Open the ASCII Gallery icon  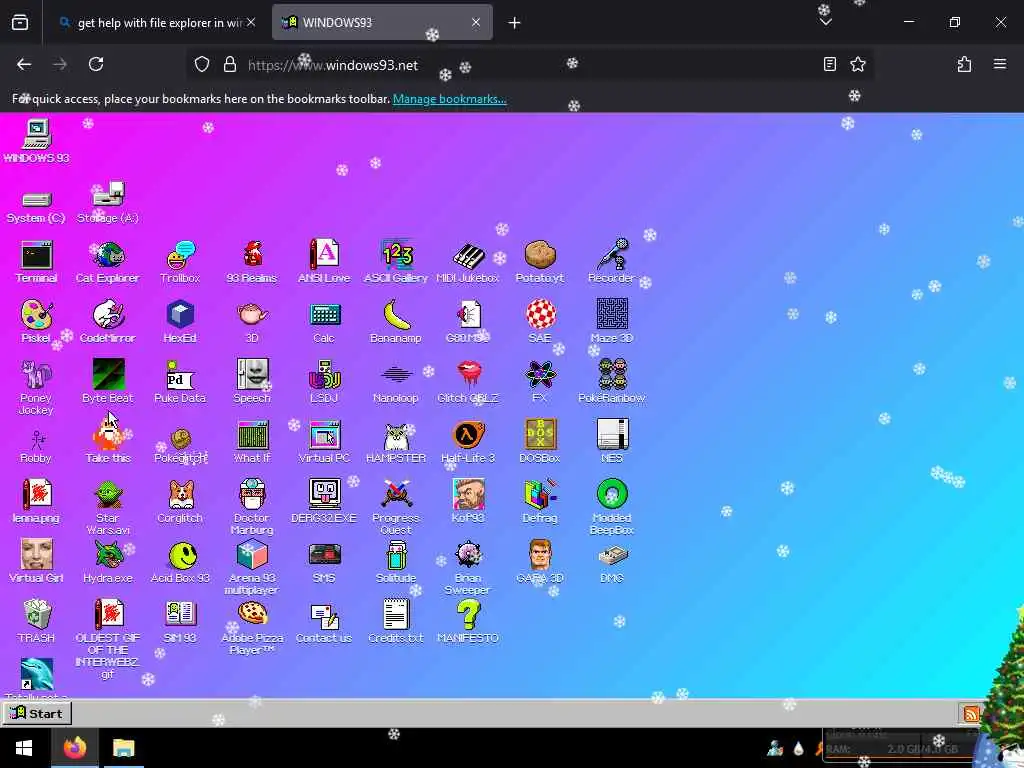pos(396,262)
